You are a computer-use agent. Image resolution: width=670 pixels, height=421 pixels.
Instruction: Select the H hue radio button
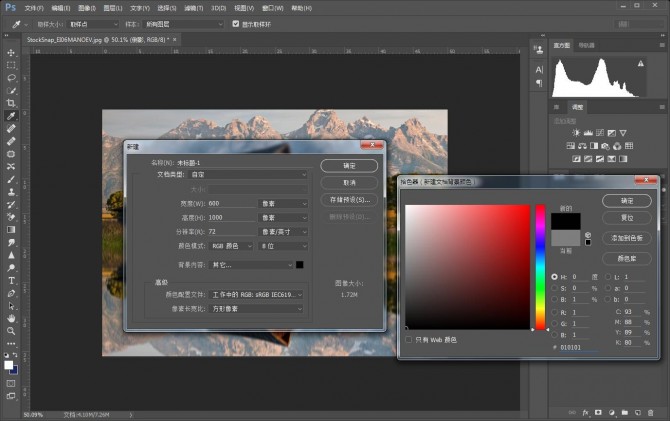click(x=555, y=277)
